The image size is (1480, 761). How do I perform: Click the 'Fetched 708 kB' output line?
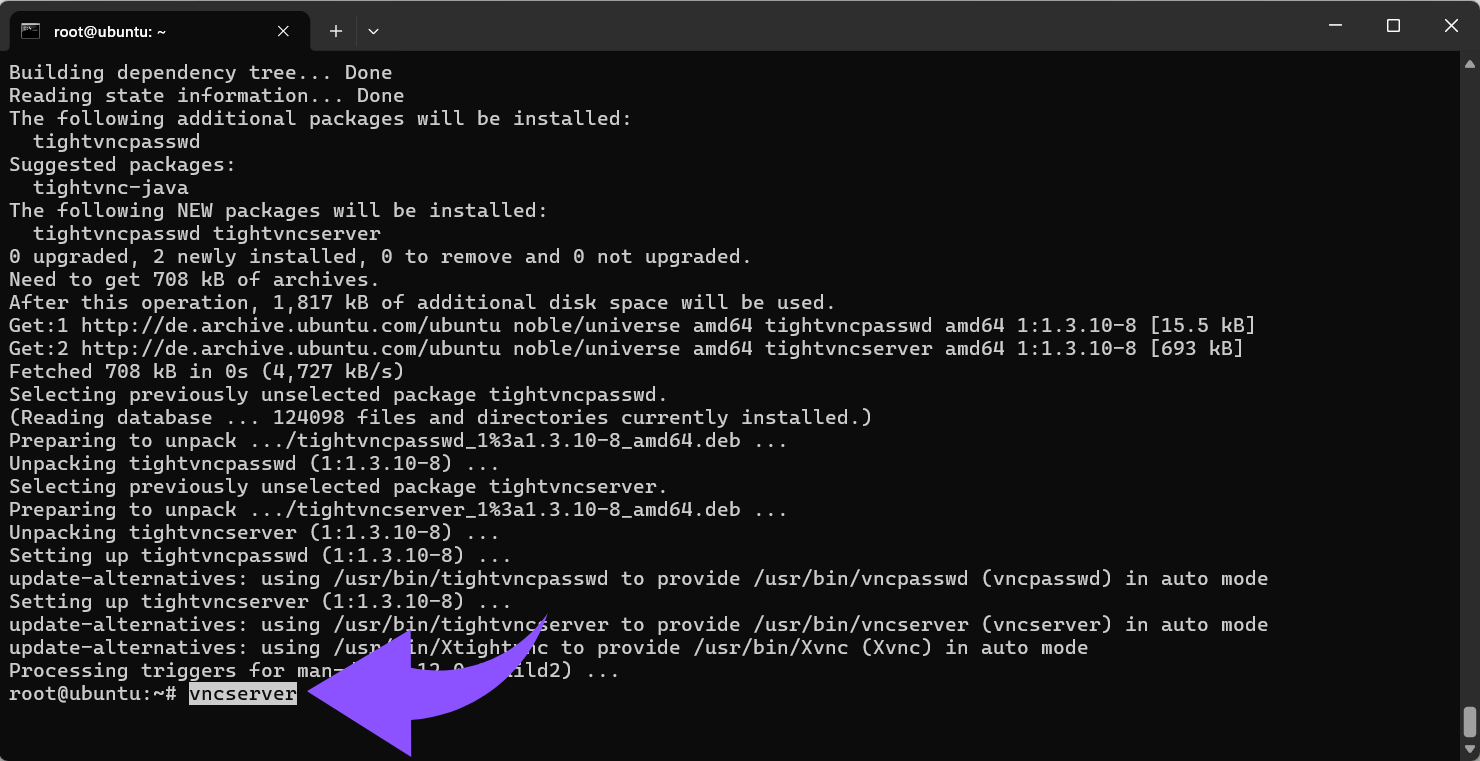[206, 372]
